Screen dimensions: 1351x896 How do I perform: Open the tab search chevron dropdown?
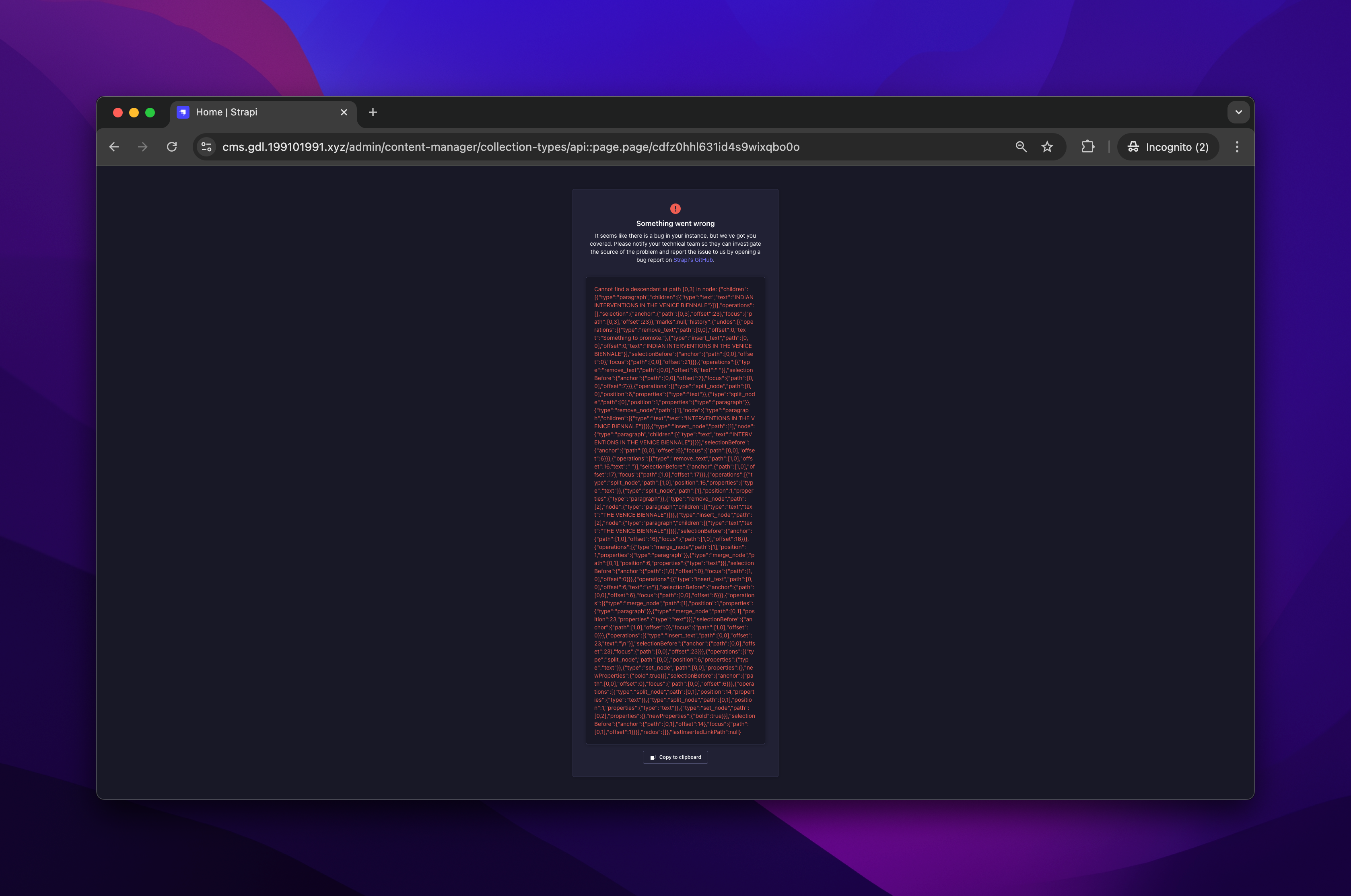1238,112
